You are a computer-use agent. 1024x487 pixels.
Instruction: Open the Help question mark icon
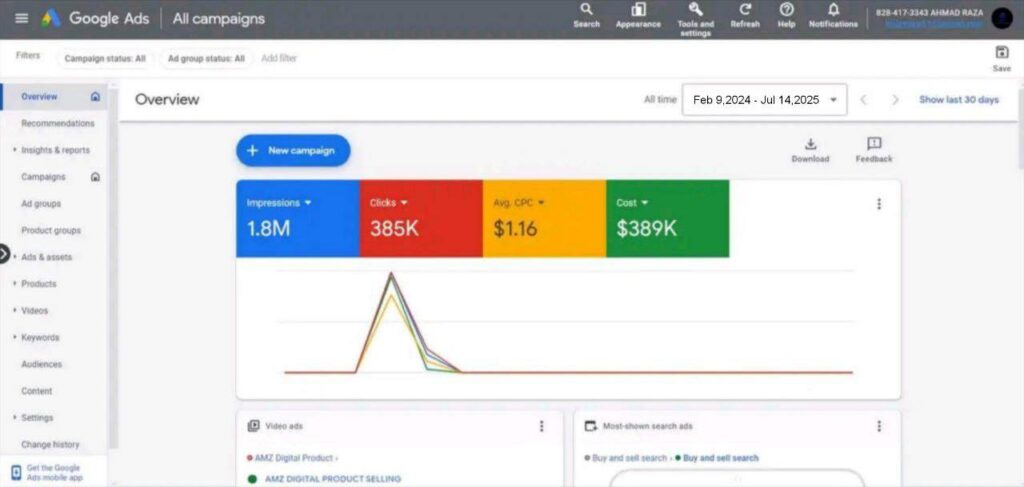pyautogui.click(x=786, y=10)
